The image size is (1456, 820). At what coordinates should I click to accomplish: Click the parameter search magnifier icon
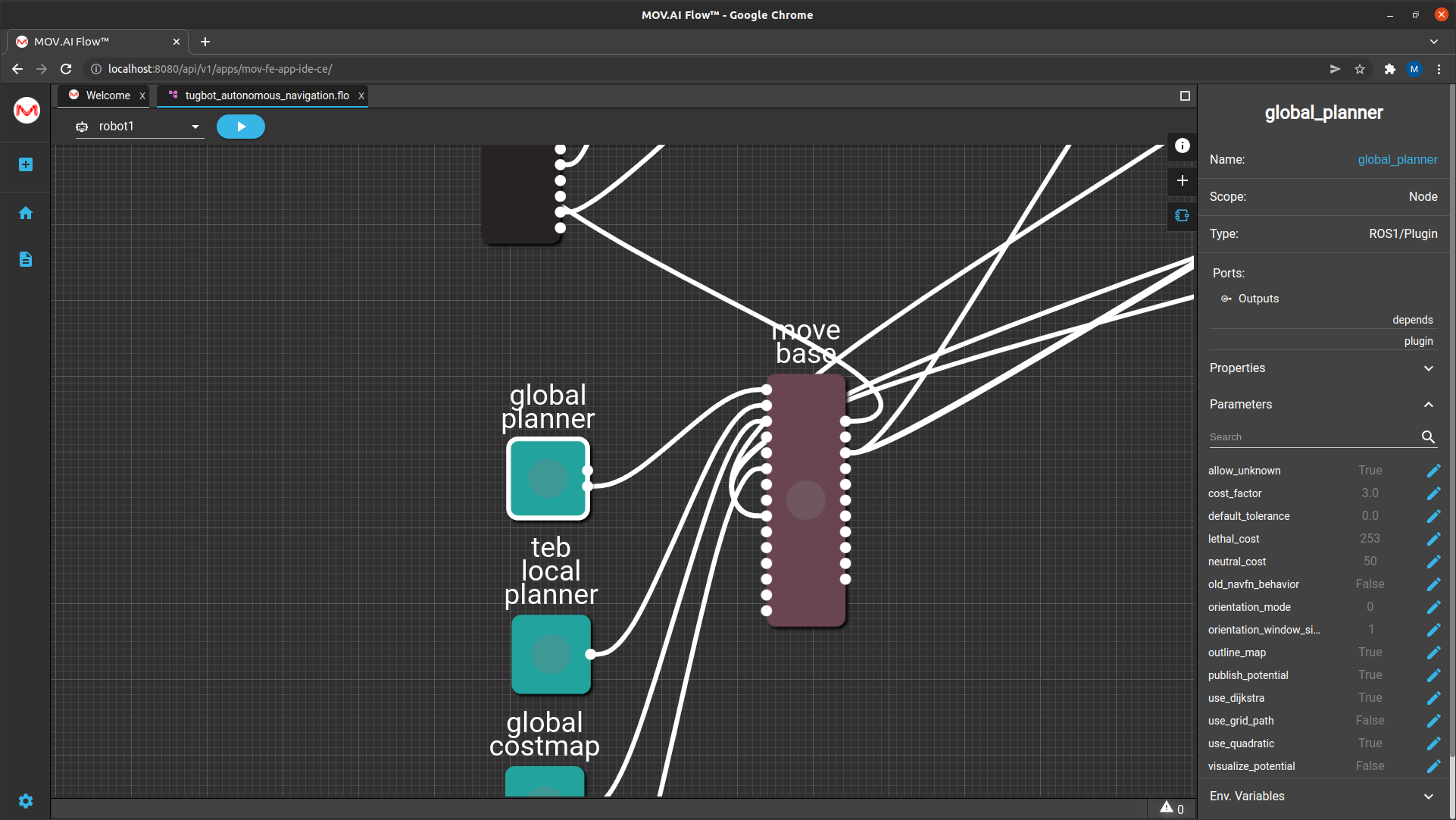1428,437
